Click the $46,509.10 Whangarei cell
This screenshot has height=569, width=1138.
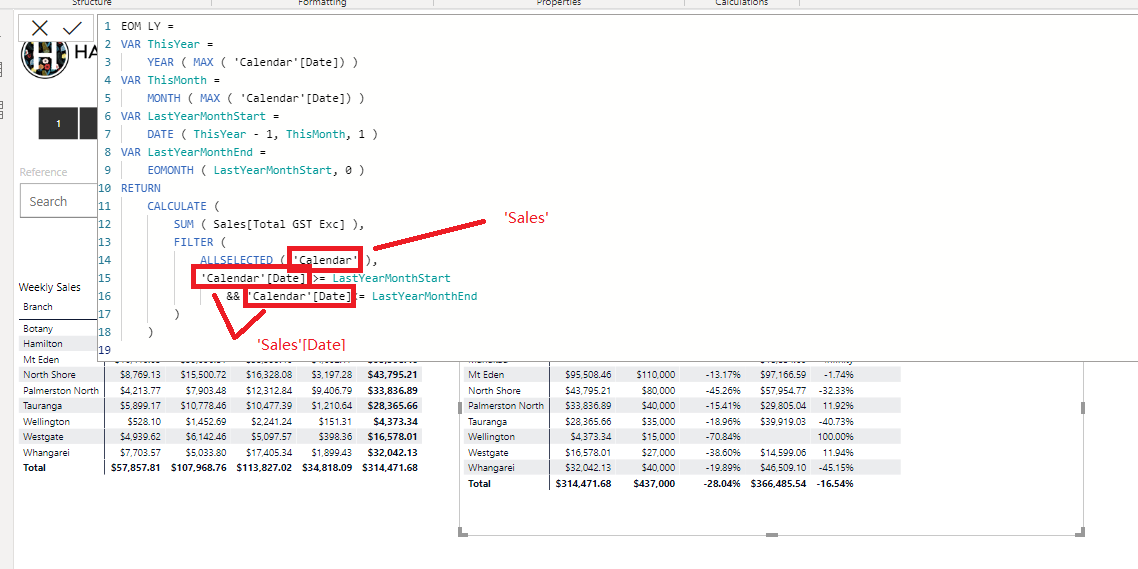(x=782, y=467)
